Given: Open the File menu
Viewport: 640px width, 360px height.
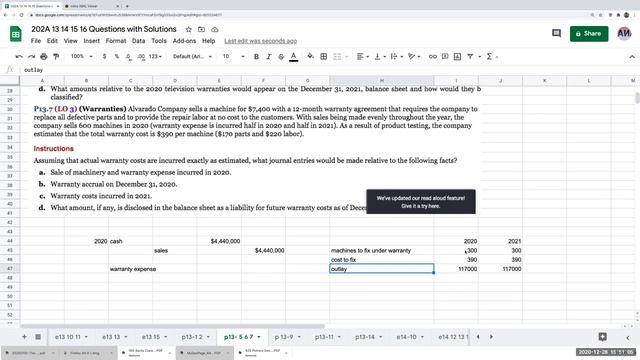Looking at the screenshot, I should (x=36, y=41).
